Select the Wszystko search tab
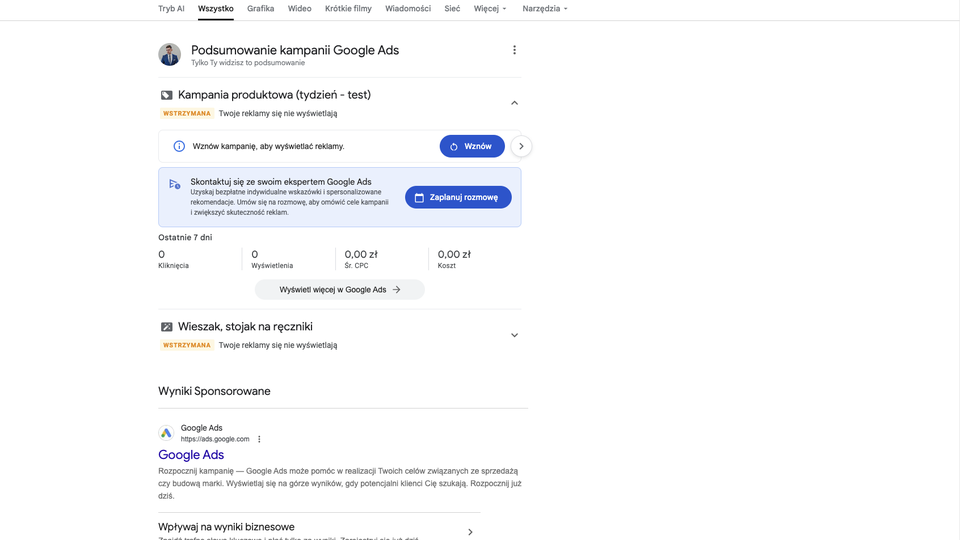960x540 pixels. 216,9
